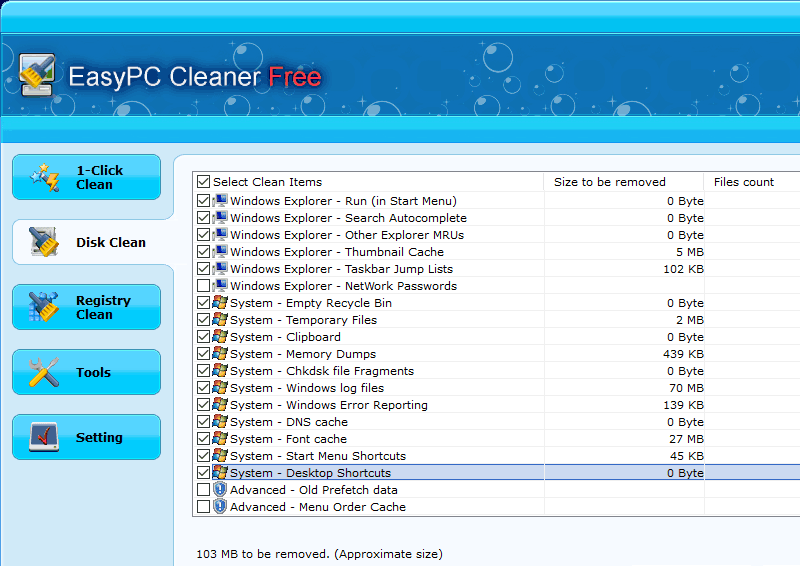The image size is (800, 566).
Task: Click the Windows flag icon beside Temporary Files
Action: coord(220,320)
